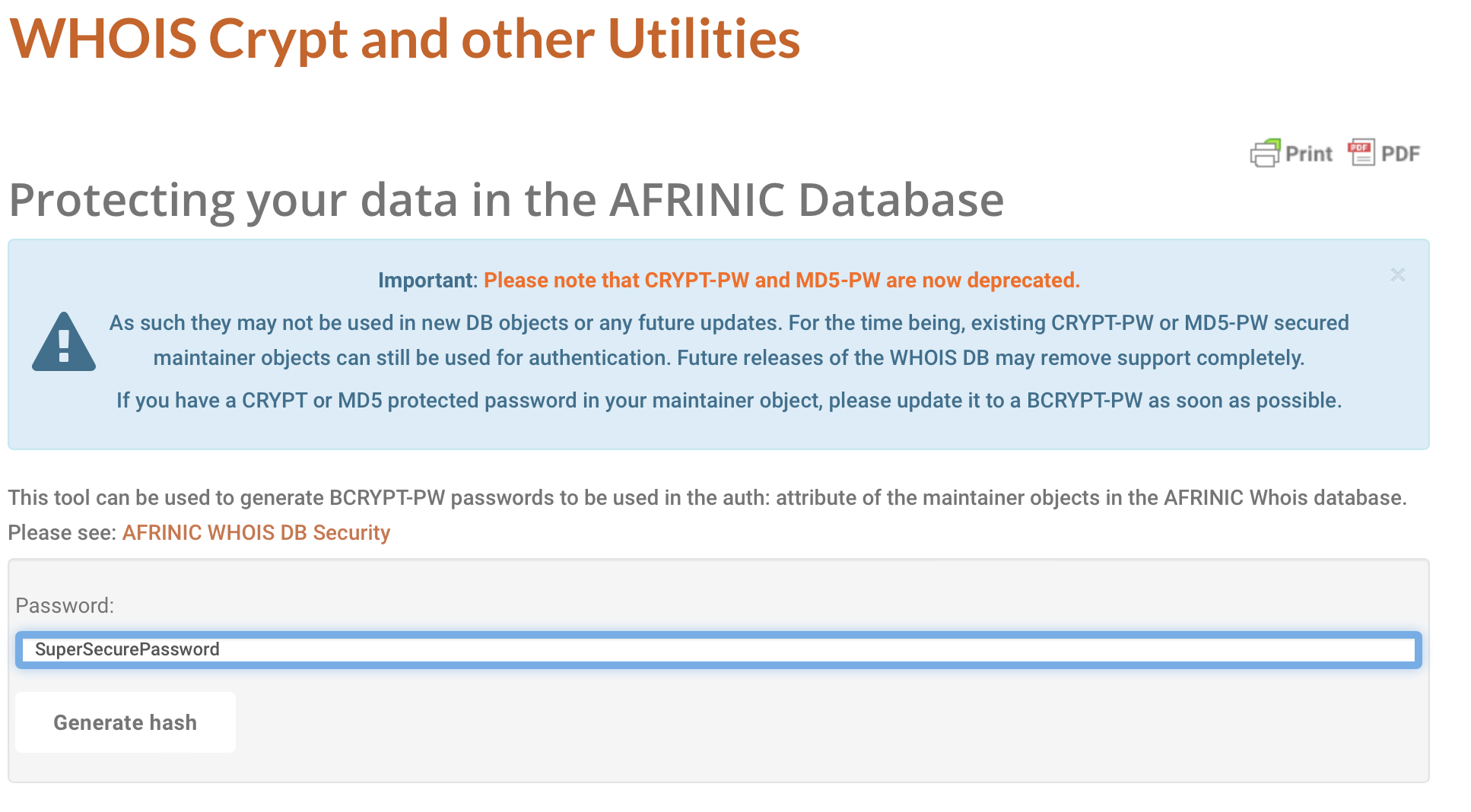Click the printer icon

(x=1265, y=154)
